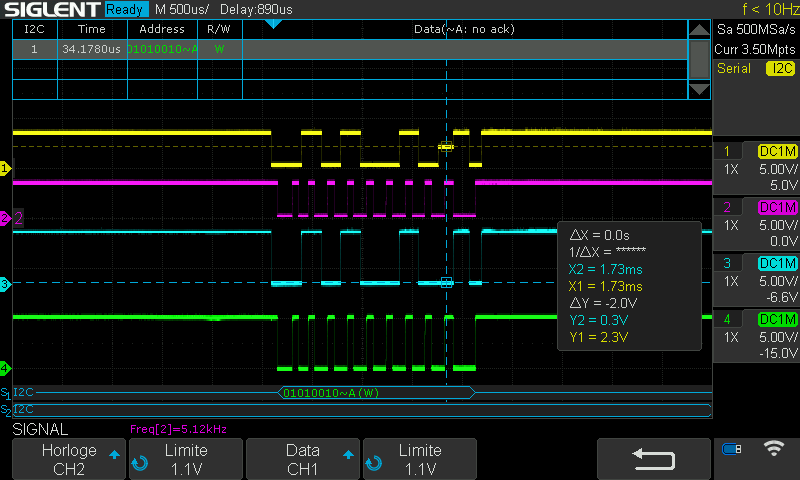800x480 pixels.
Task: Click the yellow I2C serial badge
Action: pos(781,68)
